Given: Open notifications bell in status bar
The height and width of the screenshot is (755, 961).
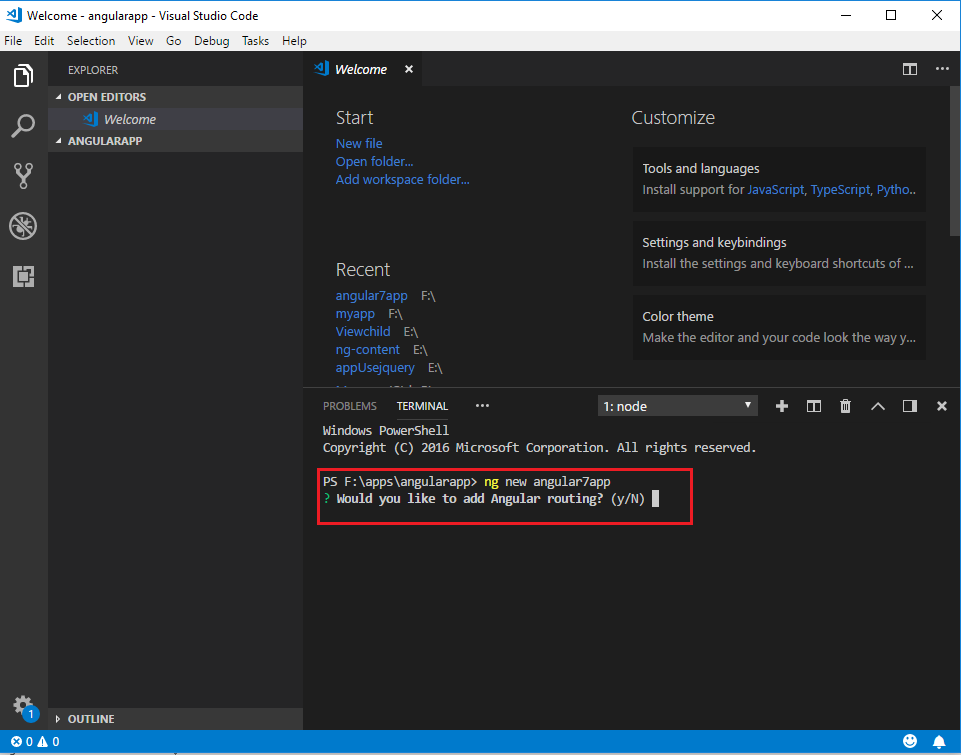Looking at the screenshot, I should (939, 742).
